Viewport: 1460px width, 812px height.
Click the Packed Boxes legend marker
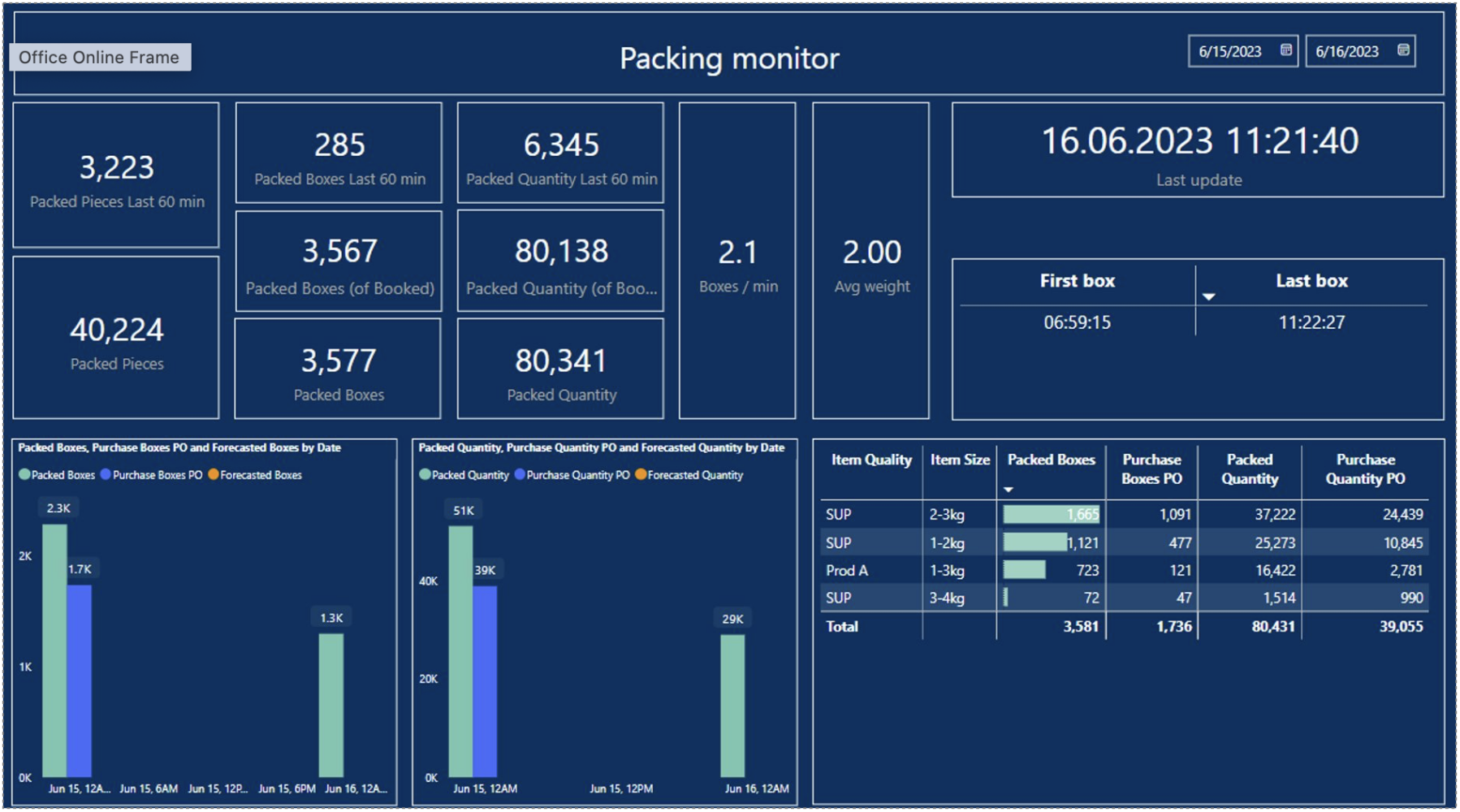tap(24, 475)
